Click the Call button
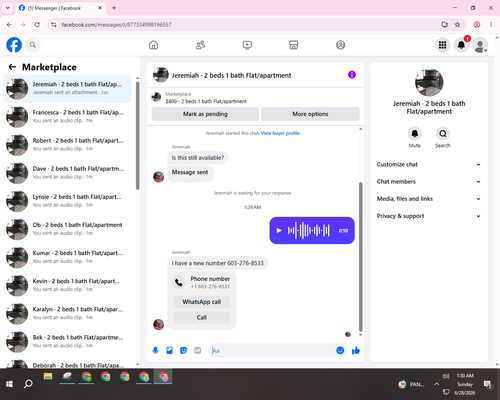The image size is (500, 400). pyautogui.click(x=202, y=317)
